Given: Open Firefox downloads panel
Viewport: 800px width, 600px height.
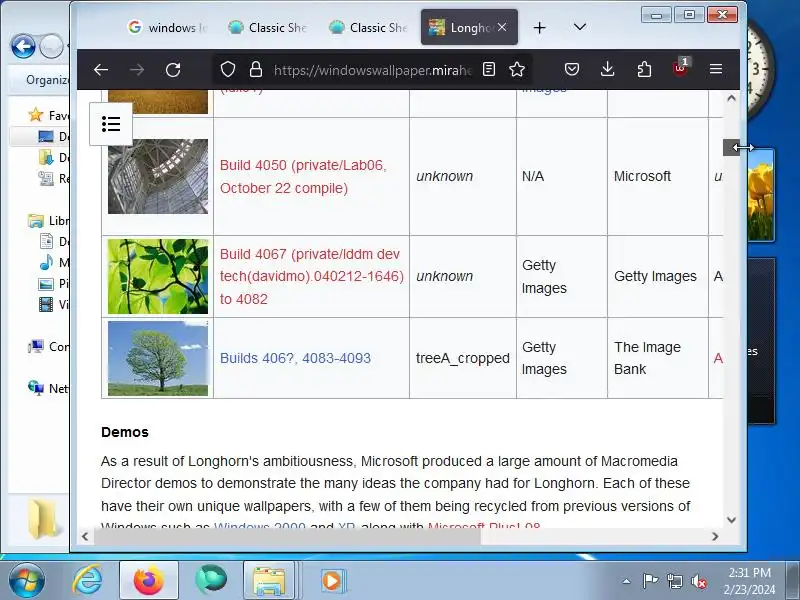Looking at the screenshot, I should [x=608, y=69].
